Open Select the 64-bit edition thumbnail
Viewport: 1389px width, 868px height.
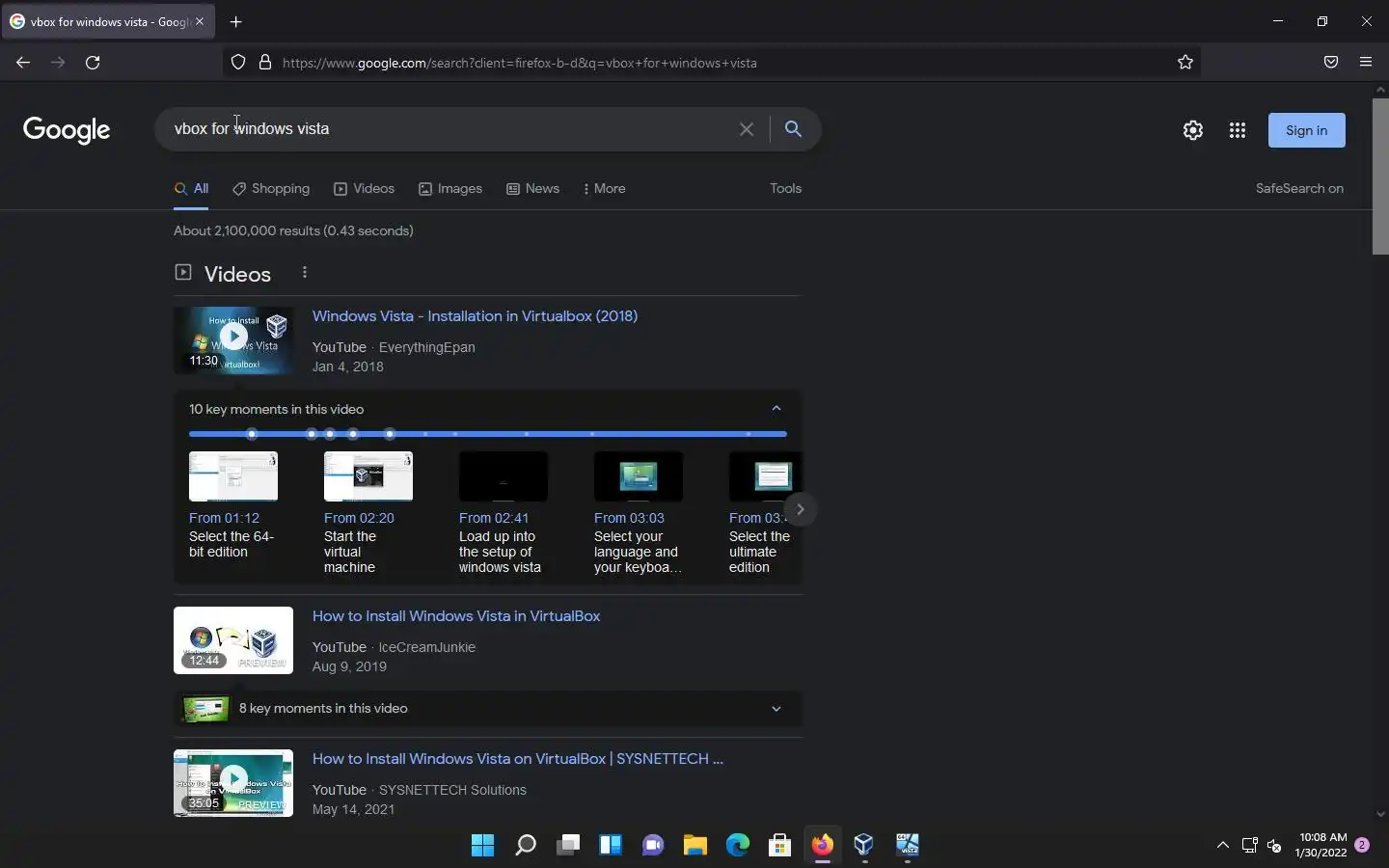click(233, 476)
